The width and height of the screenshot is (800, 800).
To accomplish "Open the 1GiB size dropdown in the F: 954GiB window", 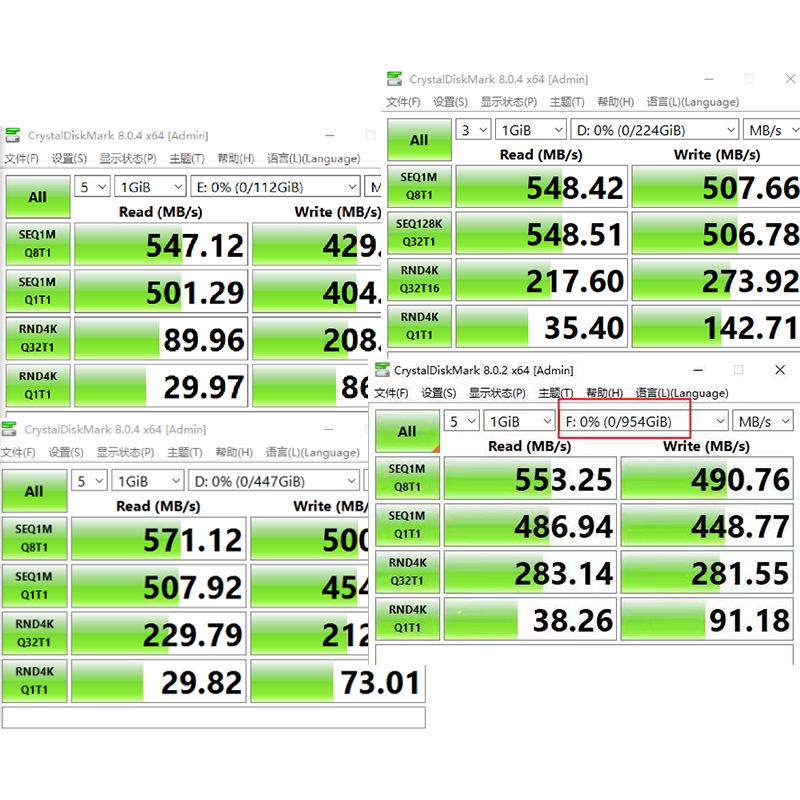I will pyautogui.click(x=519, y=422).
